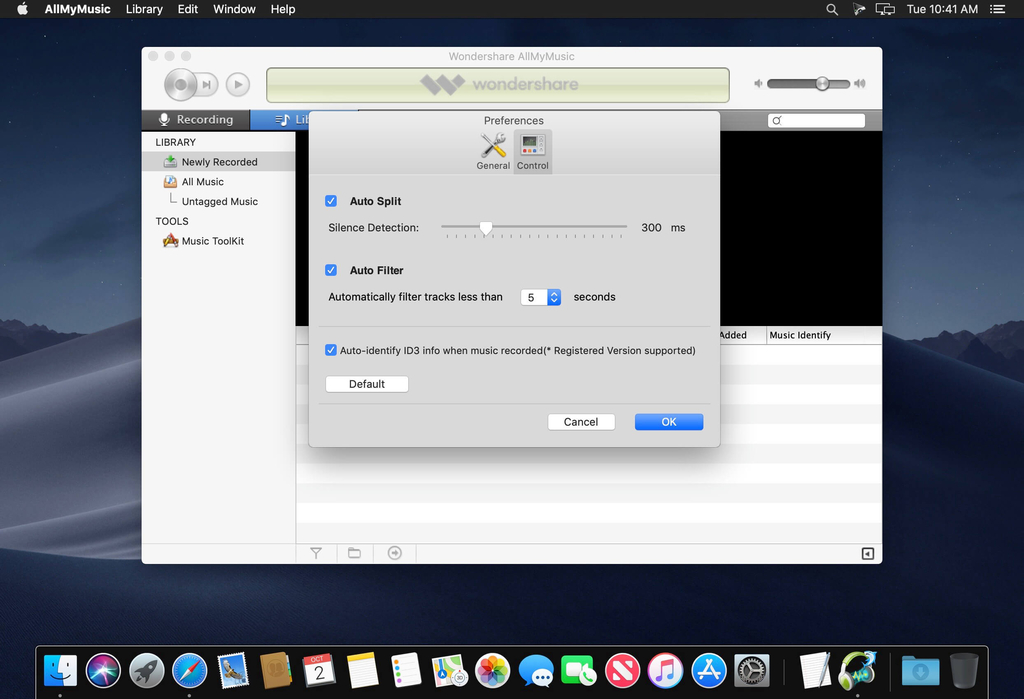Select Untagged Music in the library tree
The height and width of the screenshot is (699, 1024).
point(219,202)
